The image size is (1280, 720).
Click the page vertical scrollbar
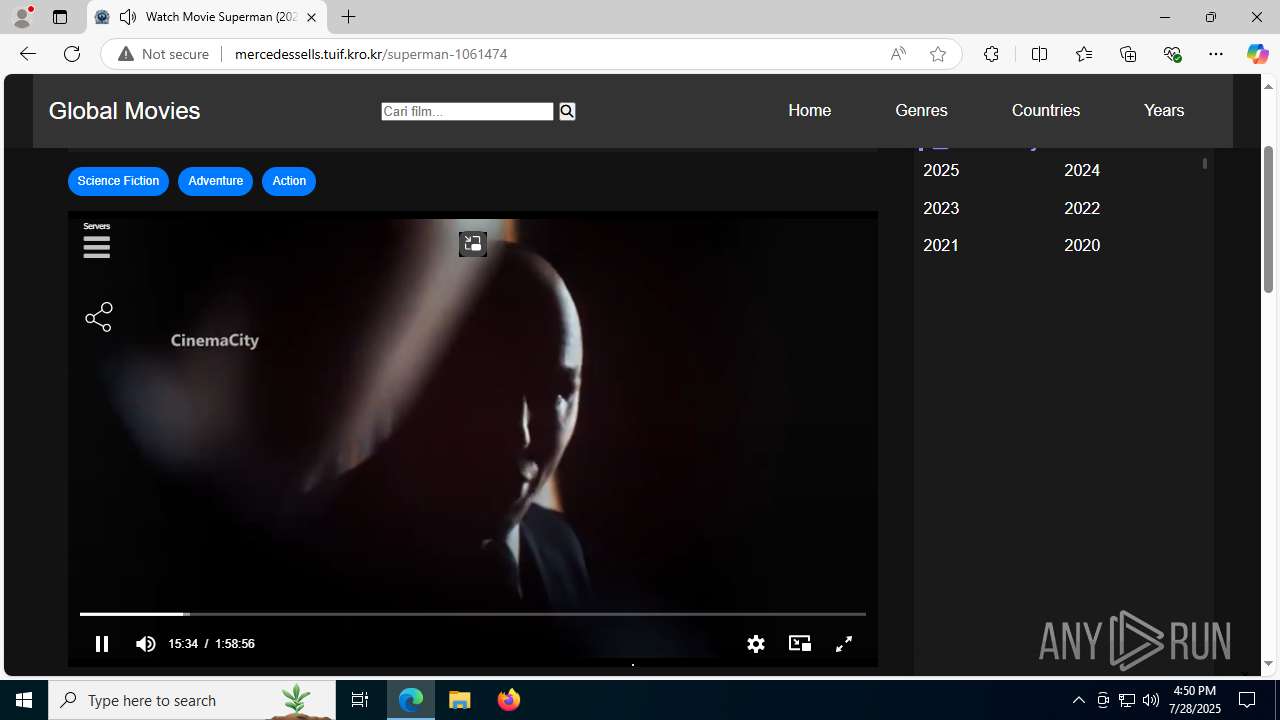pos(1268,218)
